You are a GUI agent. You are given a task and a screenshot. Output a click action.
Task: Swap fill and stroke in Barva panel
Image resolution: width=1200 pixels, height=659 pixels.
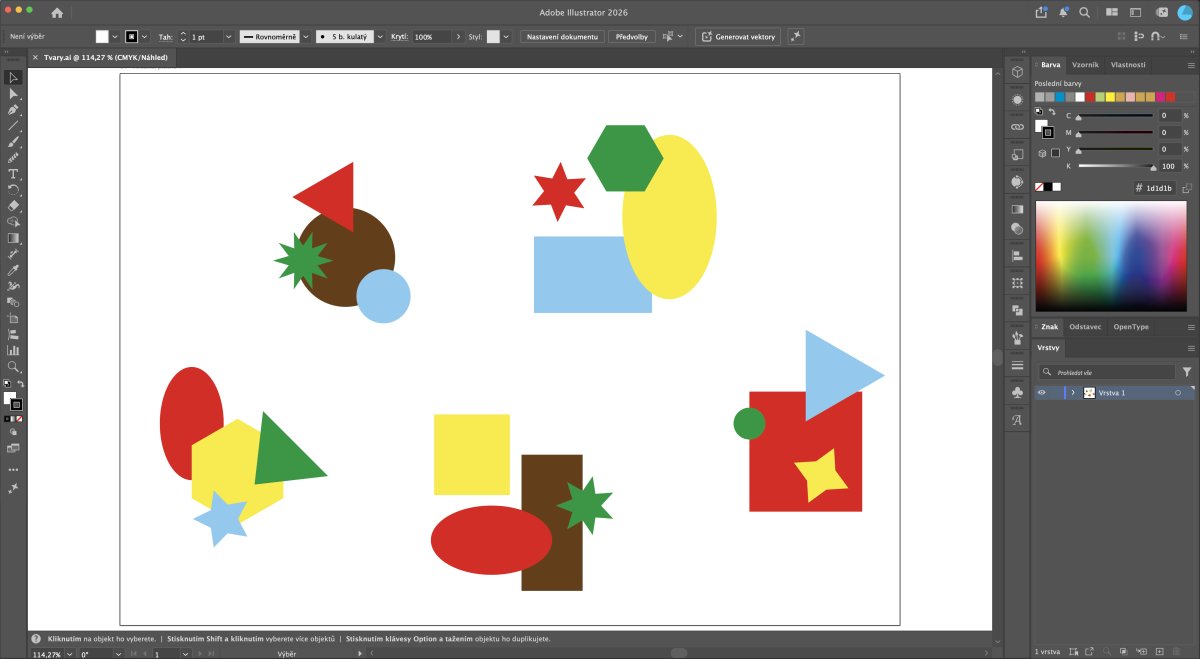pos(1050,112)
